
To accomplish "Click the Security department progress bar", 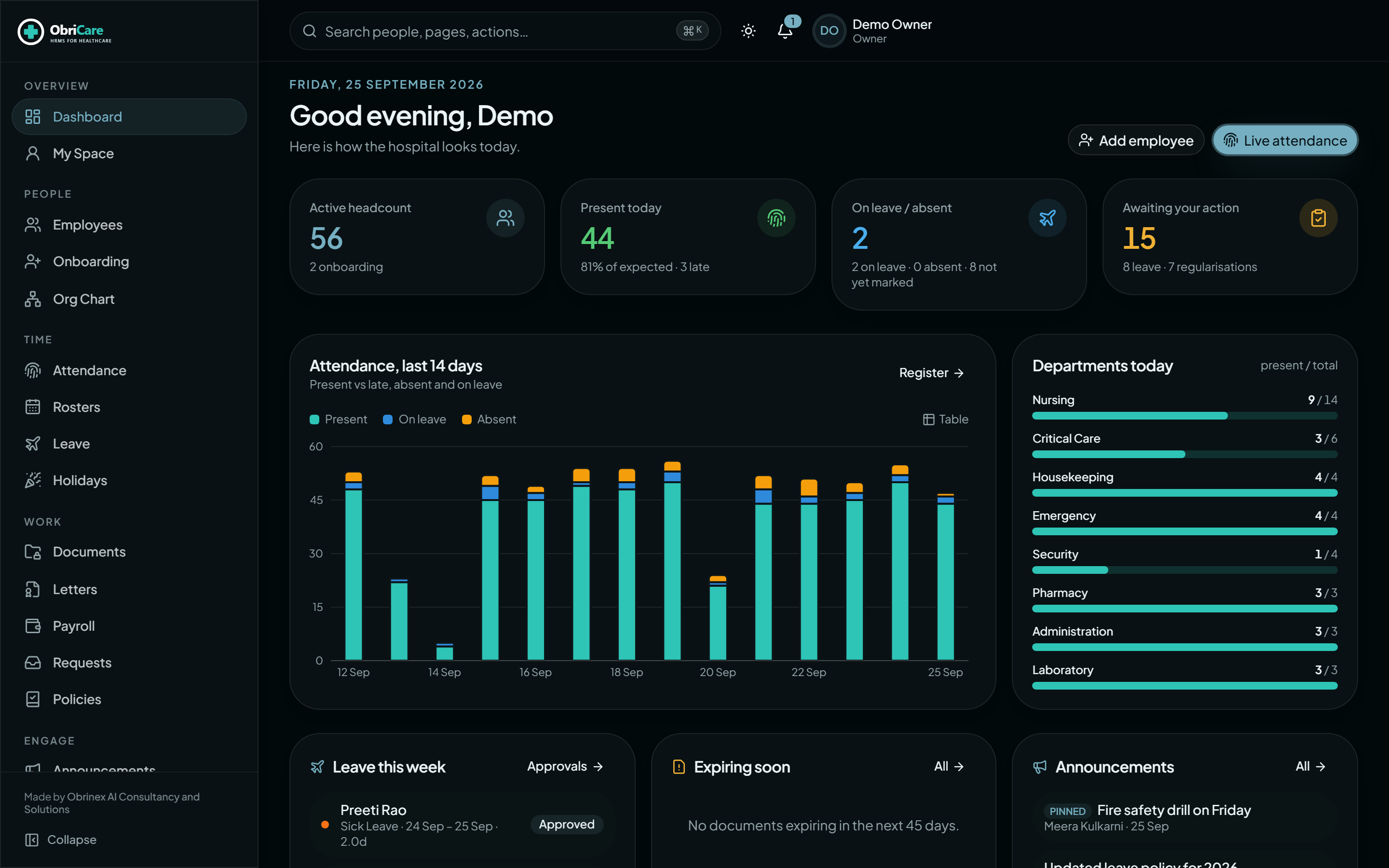I will 1185,570.
